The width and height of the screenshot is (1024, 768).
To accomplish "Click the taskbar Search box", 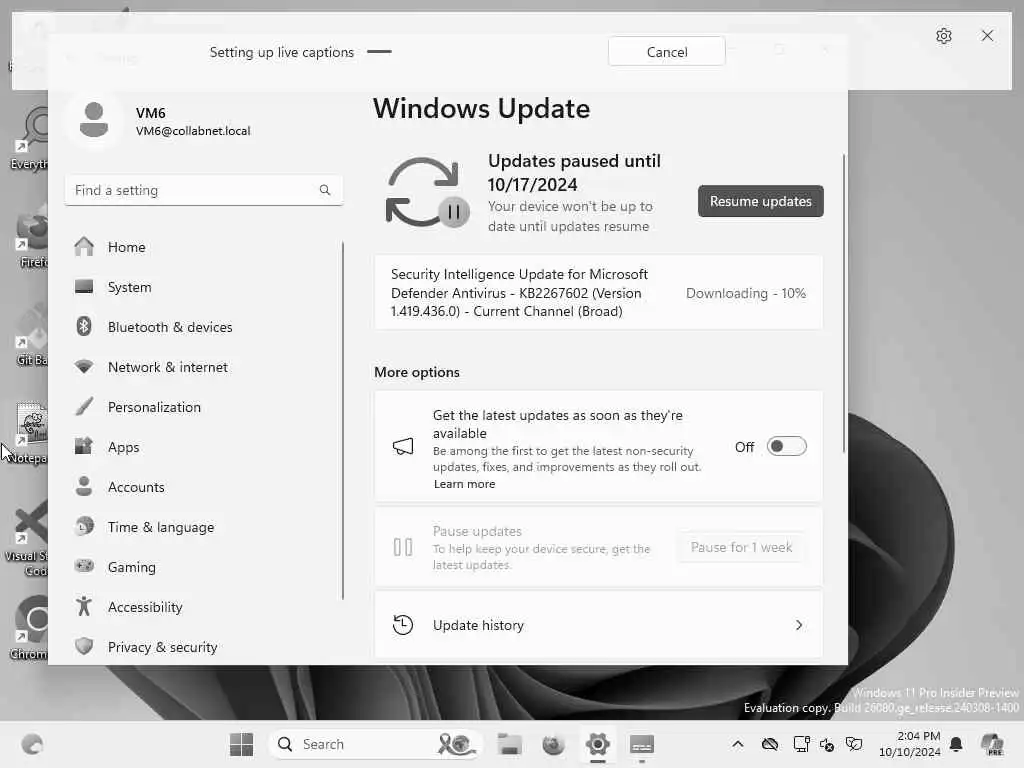I will click(375, 744).
